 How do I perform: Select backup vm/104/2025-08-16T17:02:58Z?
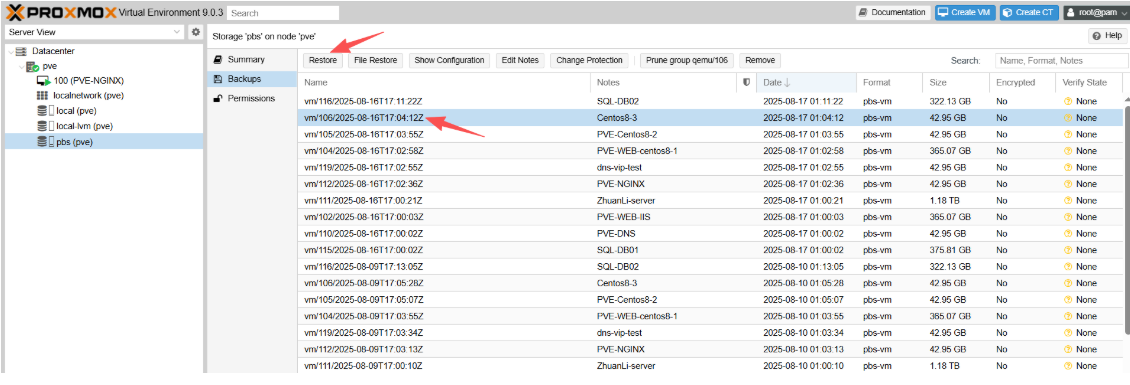710,151
